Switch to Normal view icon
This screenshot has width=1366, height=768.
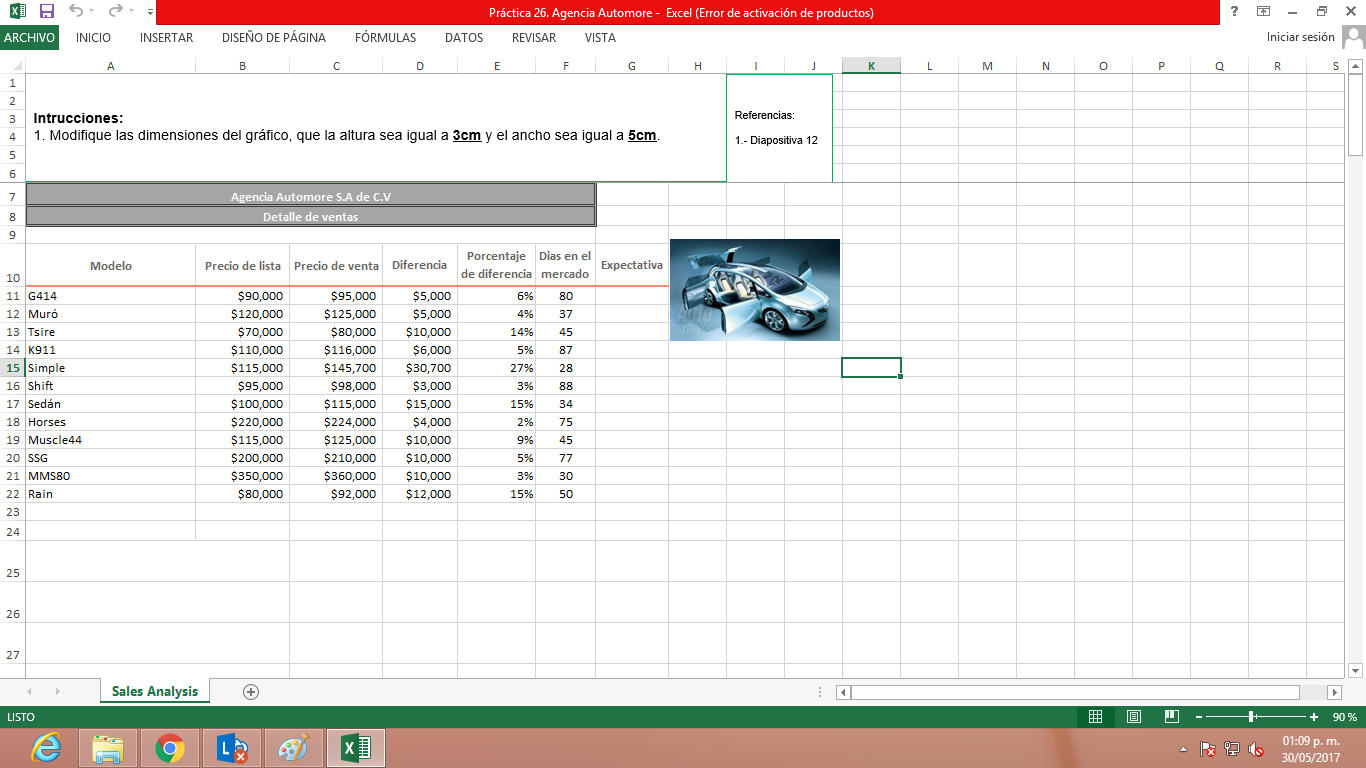[x=1095, y=717]
